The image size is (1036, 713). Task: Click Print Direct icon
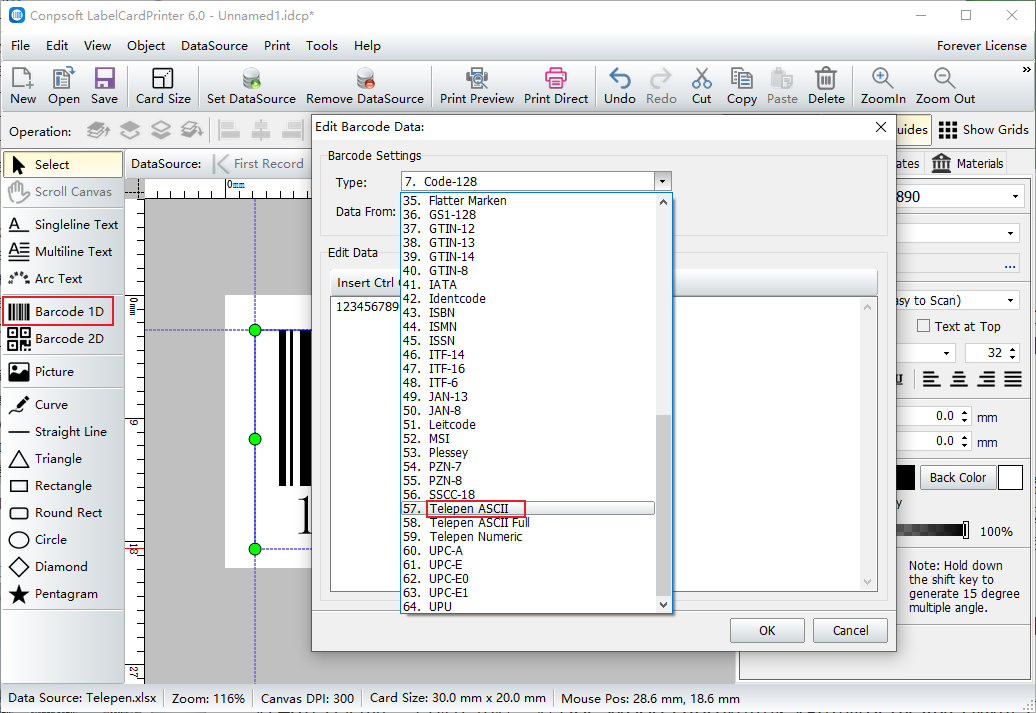556,86
